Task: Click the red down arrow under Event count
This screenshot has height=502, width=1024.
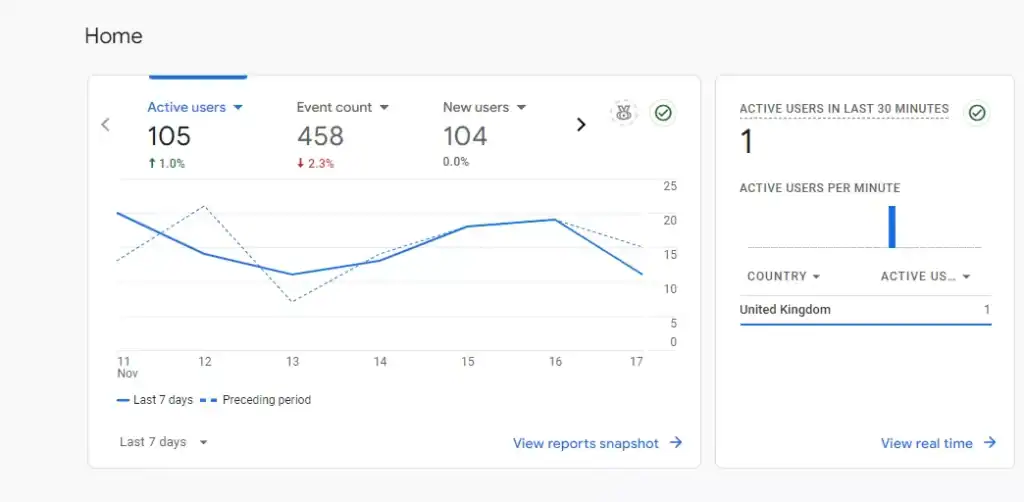Action: [300, 163]
